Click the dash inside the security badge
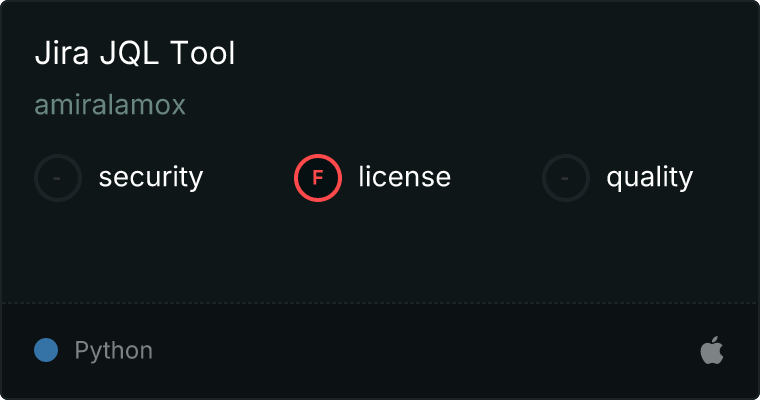This screenshot has width=760, height=400. [x=58, y=178]
